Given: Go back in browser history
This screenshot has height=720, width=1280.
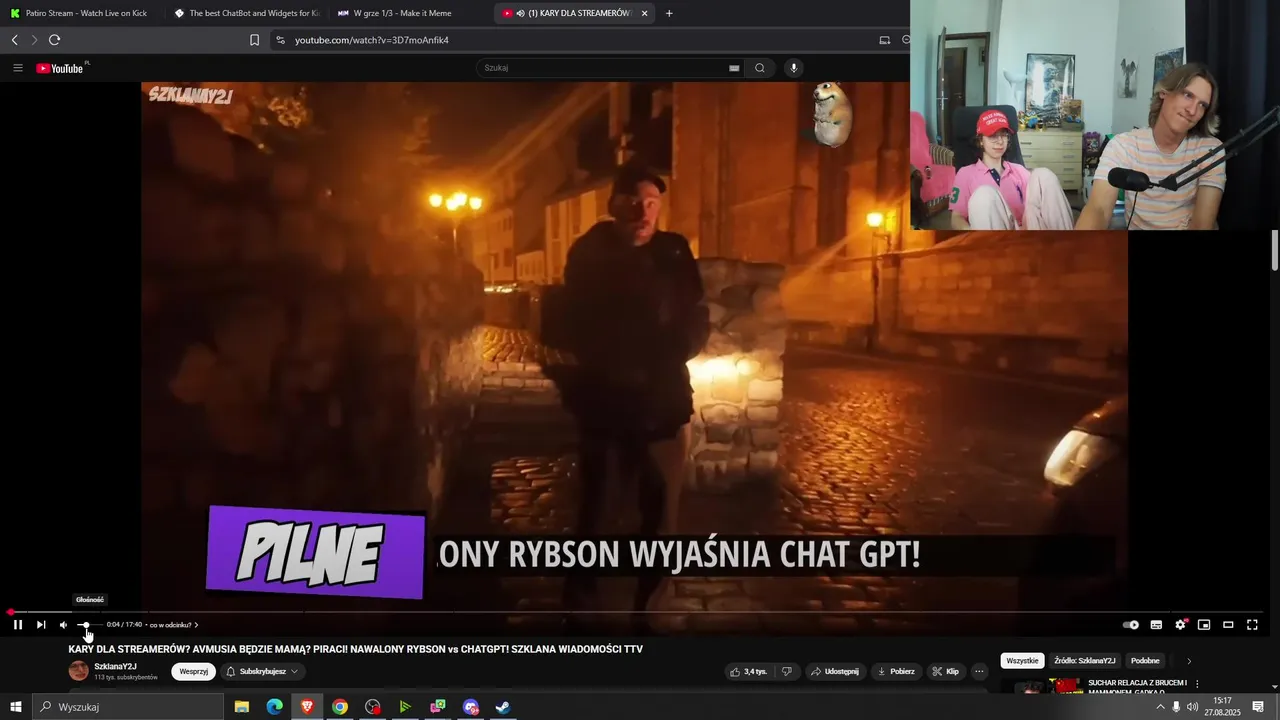Looking at the screenshot, I should point(14,40).
